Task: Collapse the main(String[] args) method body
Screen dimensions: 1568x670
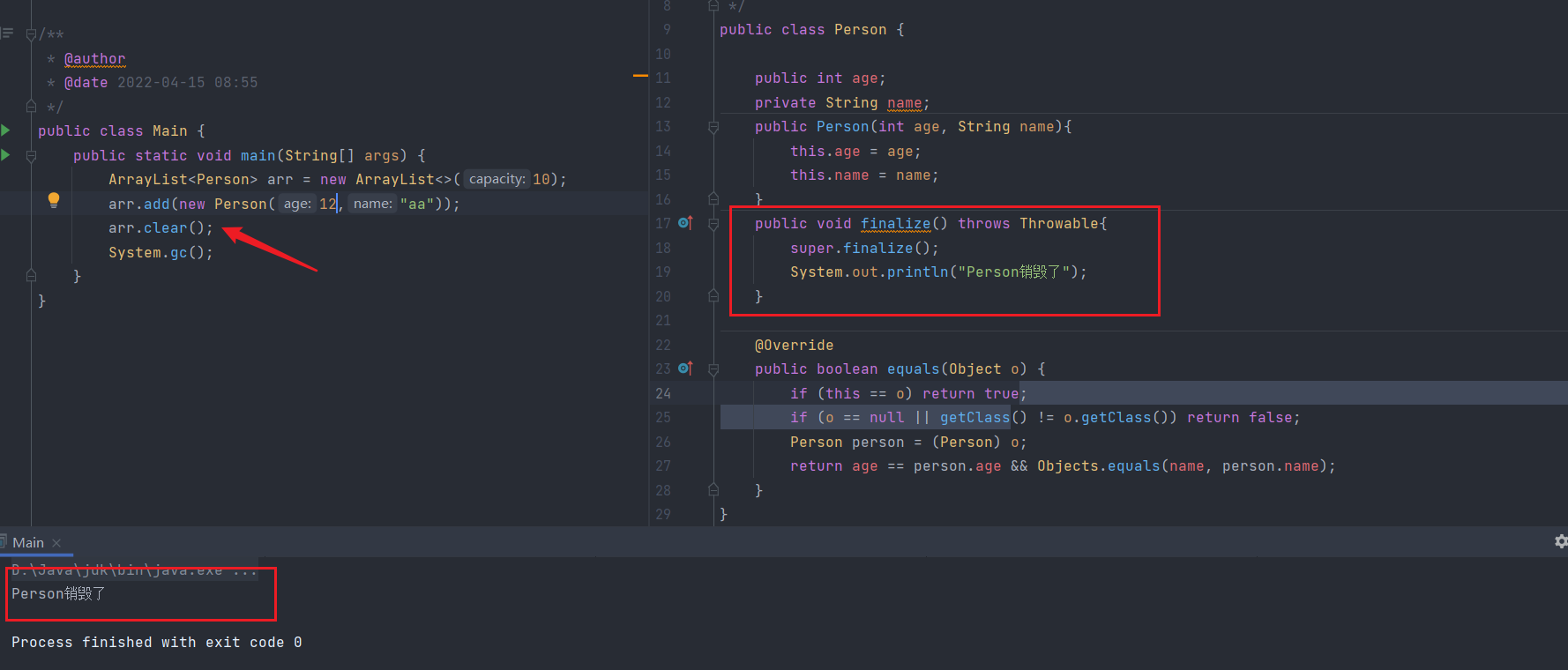Action: pos(31,155)
